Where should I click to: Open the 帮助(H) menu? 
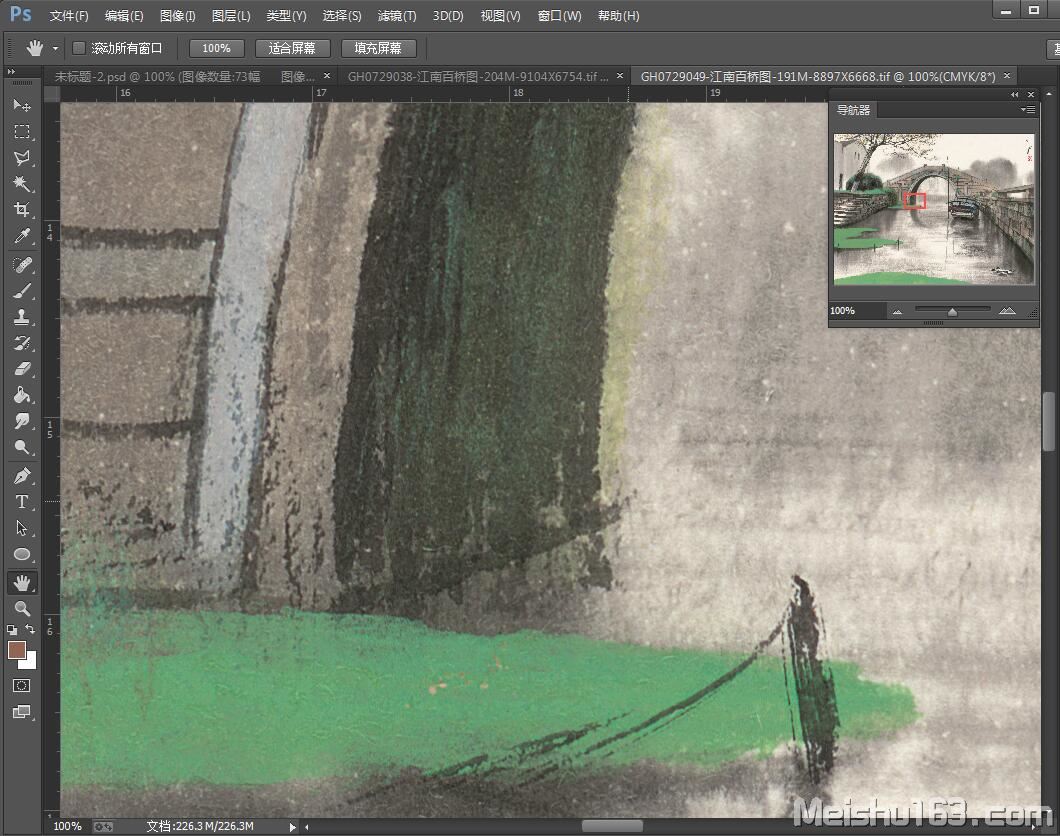[x=619, y=16]
